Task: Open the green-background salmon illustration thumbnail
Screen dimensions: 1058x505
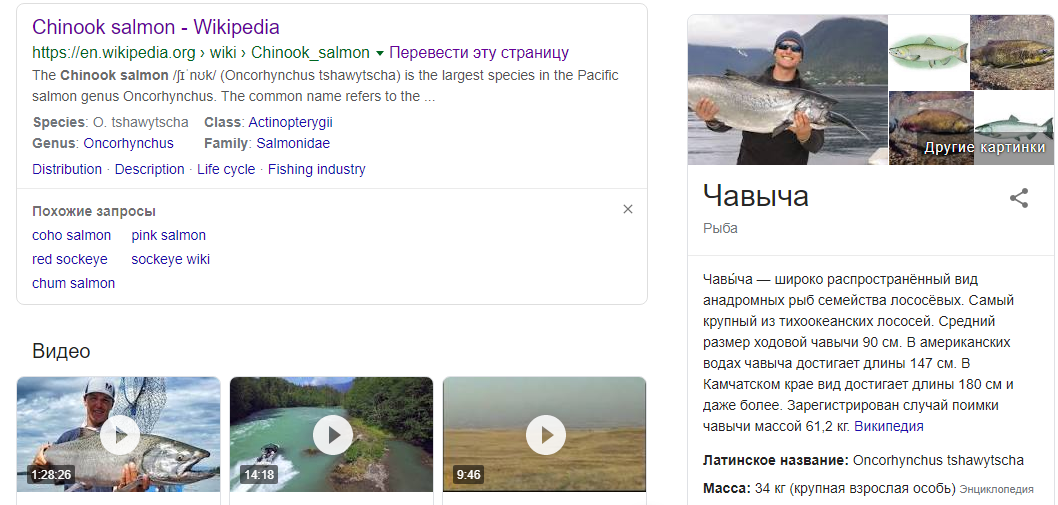Action: tap(929, 52)
